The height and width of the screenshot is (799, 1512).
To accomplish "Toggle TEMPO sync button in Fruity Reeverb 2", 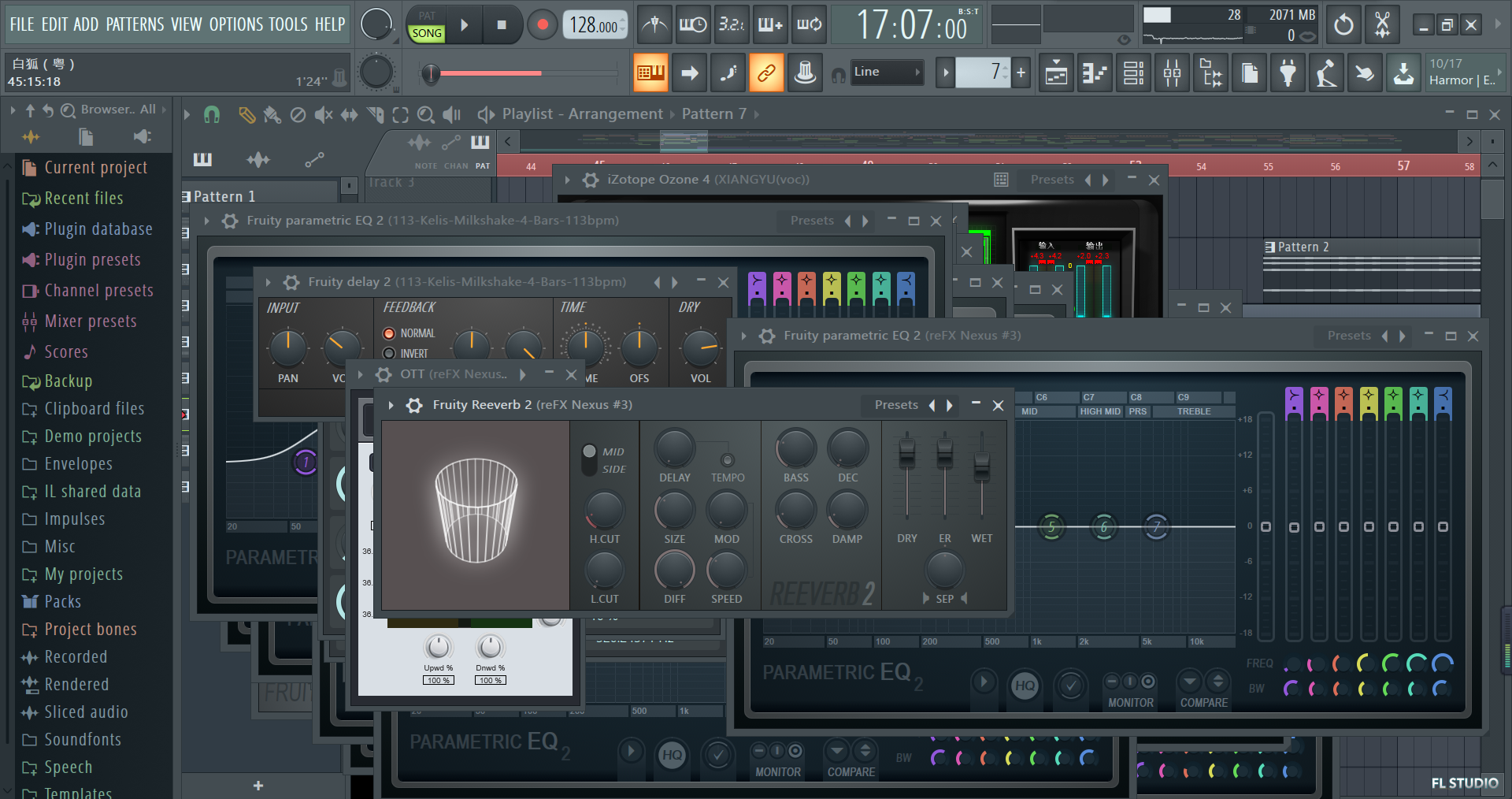I will (728, 459).
